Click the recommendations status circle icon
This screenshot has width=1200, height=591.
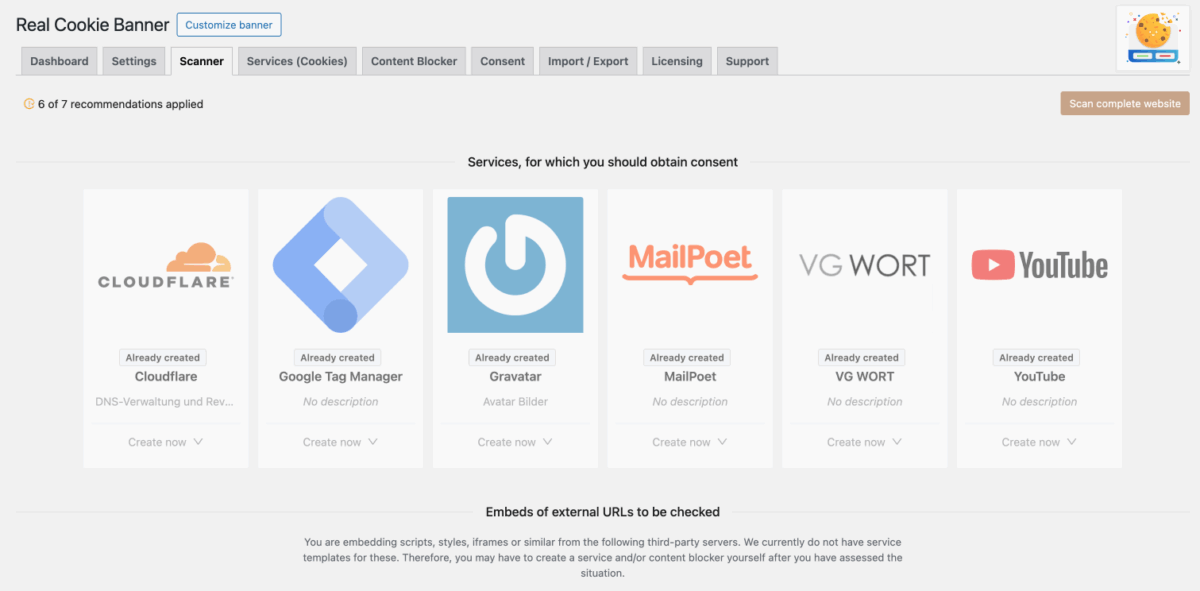tap(29, 104)
